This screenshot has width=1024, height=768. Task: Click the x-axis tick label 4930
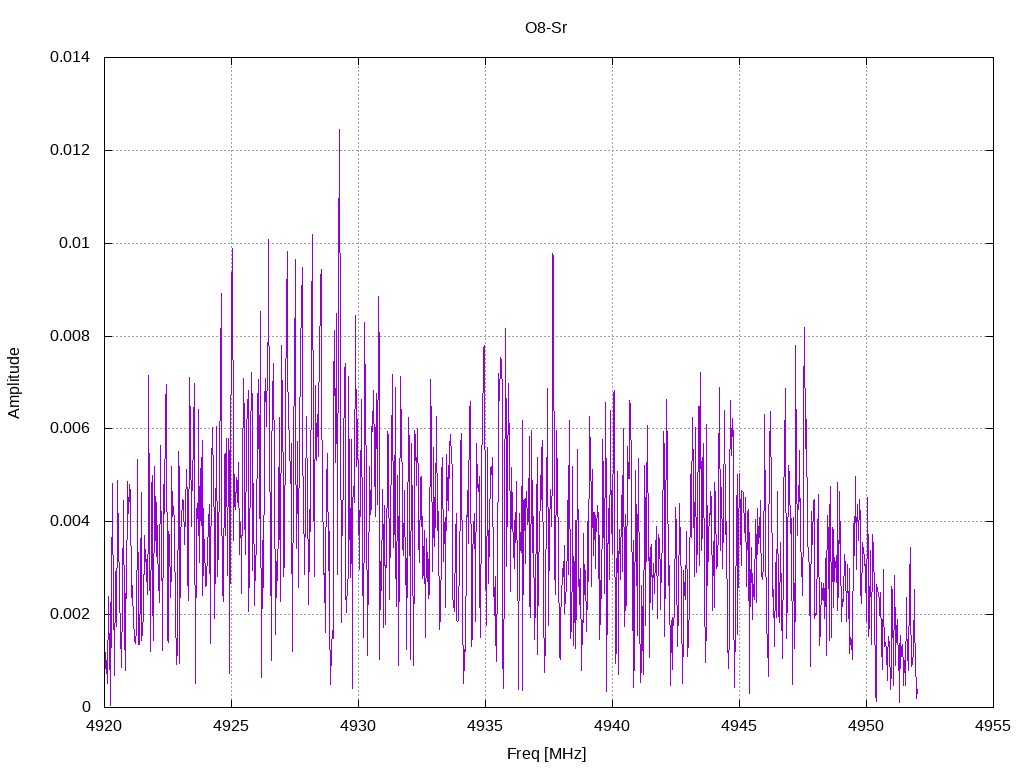tap(359, 726)
